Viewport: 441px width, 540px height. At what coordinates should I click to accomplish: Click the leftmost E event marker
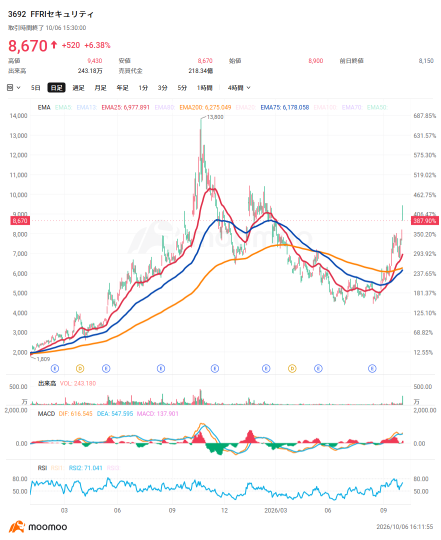tap(55, 368)
